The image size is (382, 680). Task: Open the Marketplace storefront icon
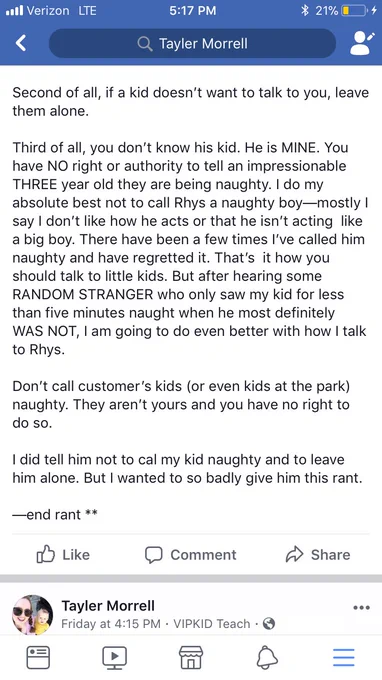tap(191, 657)
